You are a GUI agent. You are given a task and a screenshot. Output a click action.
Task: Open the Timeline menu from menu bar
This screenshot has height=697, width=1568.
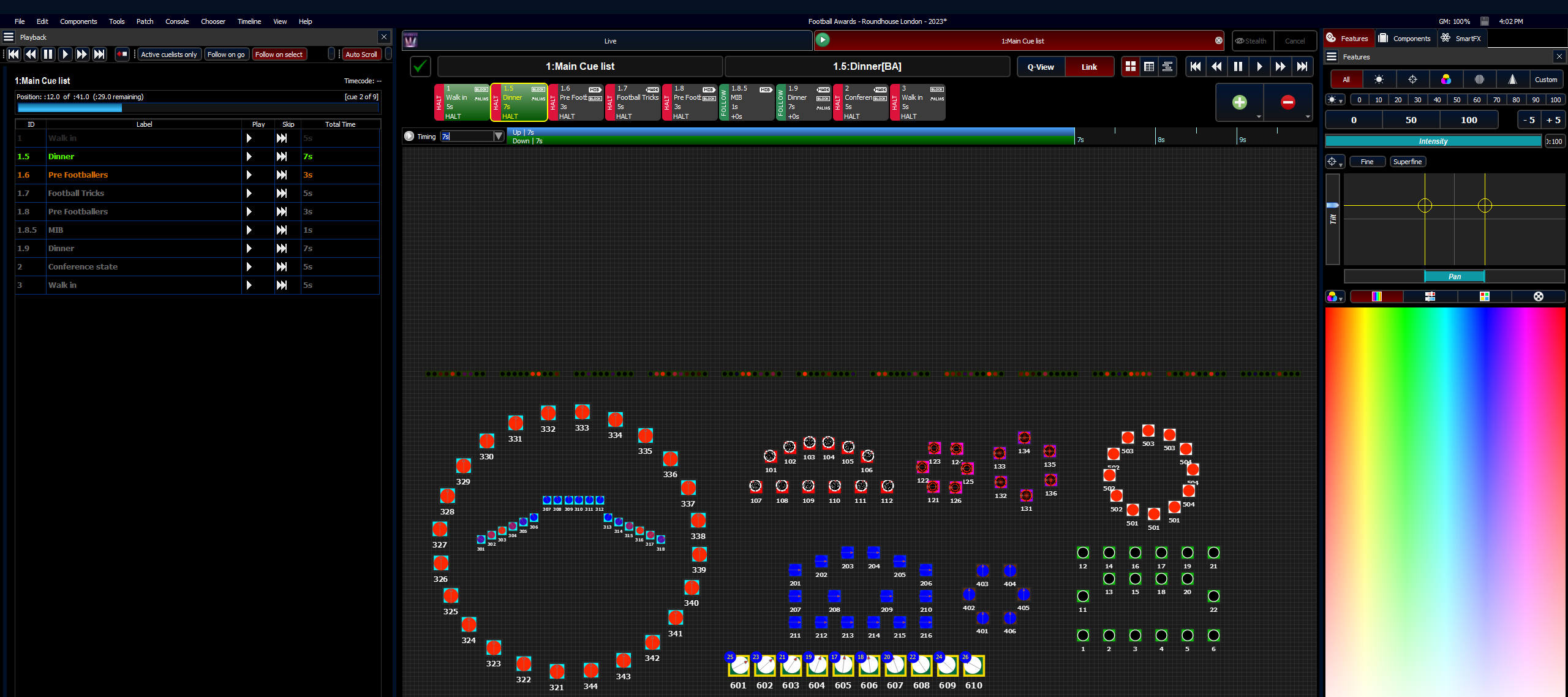pos(249,22)
